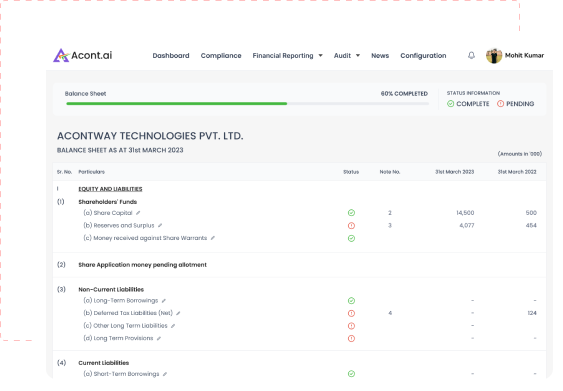This screenshot has width=563, height=391.
Task: Click COMPLETE status legend icon
Action: pos(451,104)
